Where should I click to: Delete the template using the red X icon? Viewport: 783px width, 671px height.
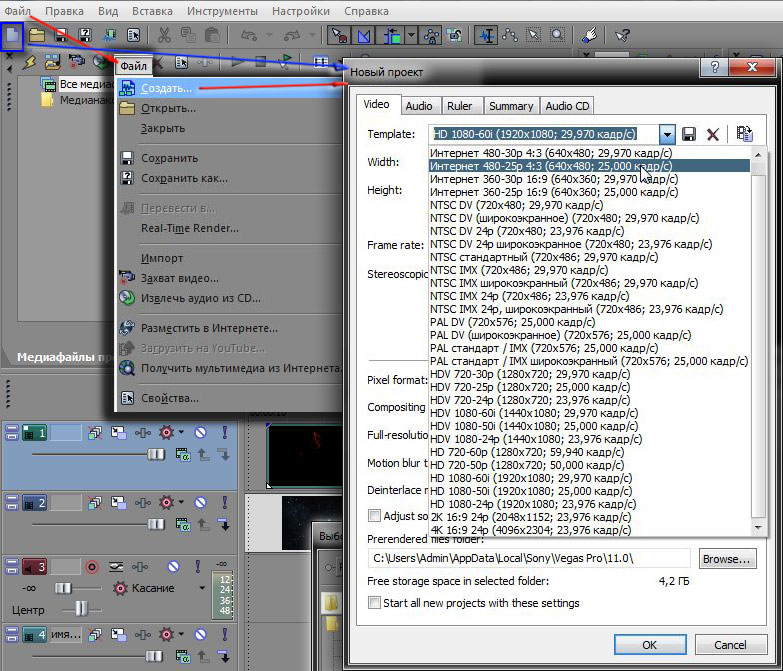tap(713, 134)
